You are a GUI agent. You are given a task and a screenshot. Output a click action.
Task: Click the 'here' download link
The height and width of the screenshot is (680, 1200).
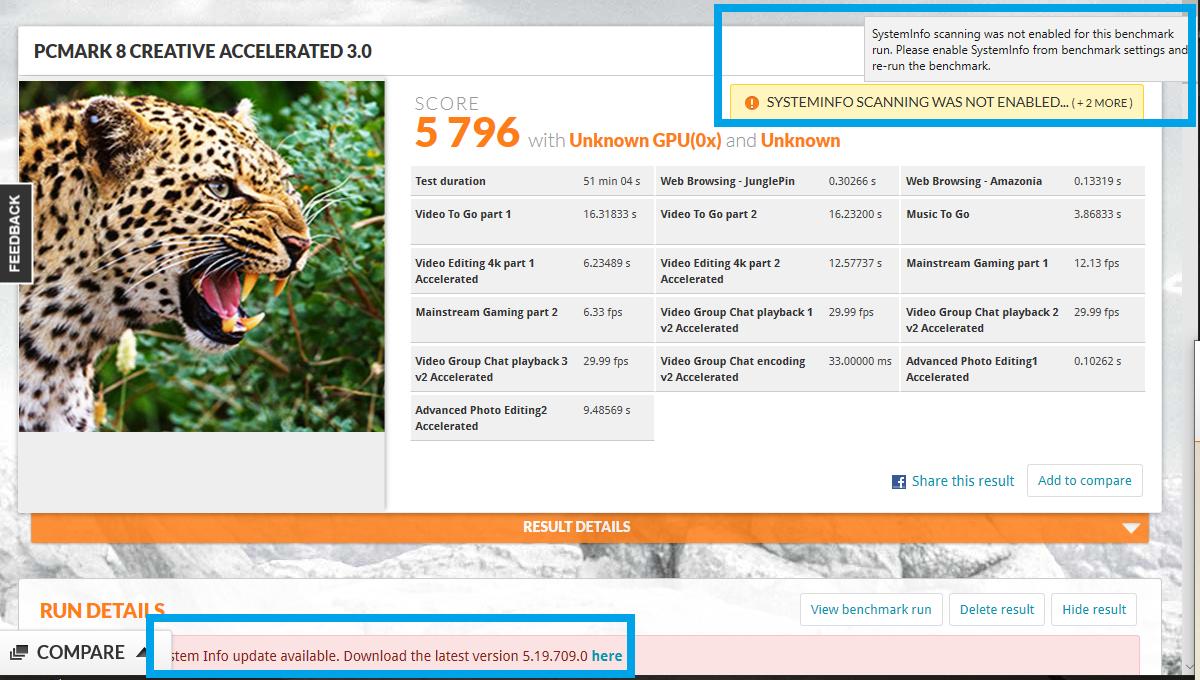pyautogui.click(x=607, y=657)
